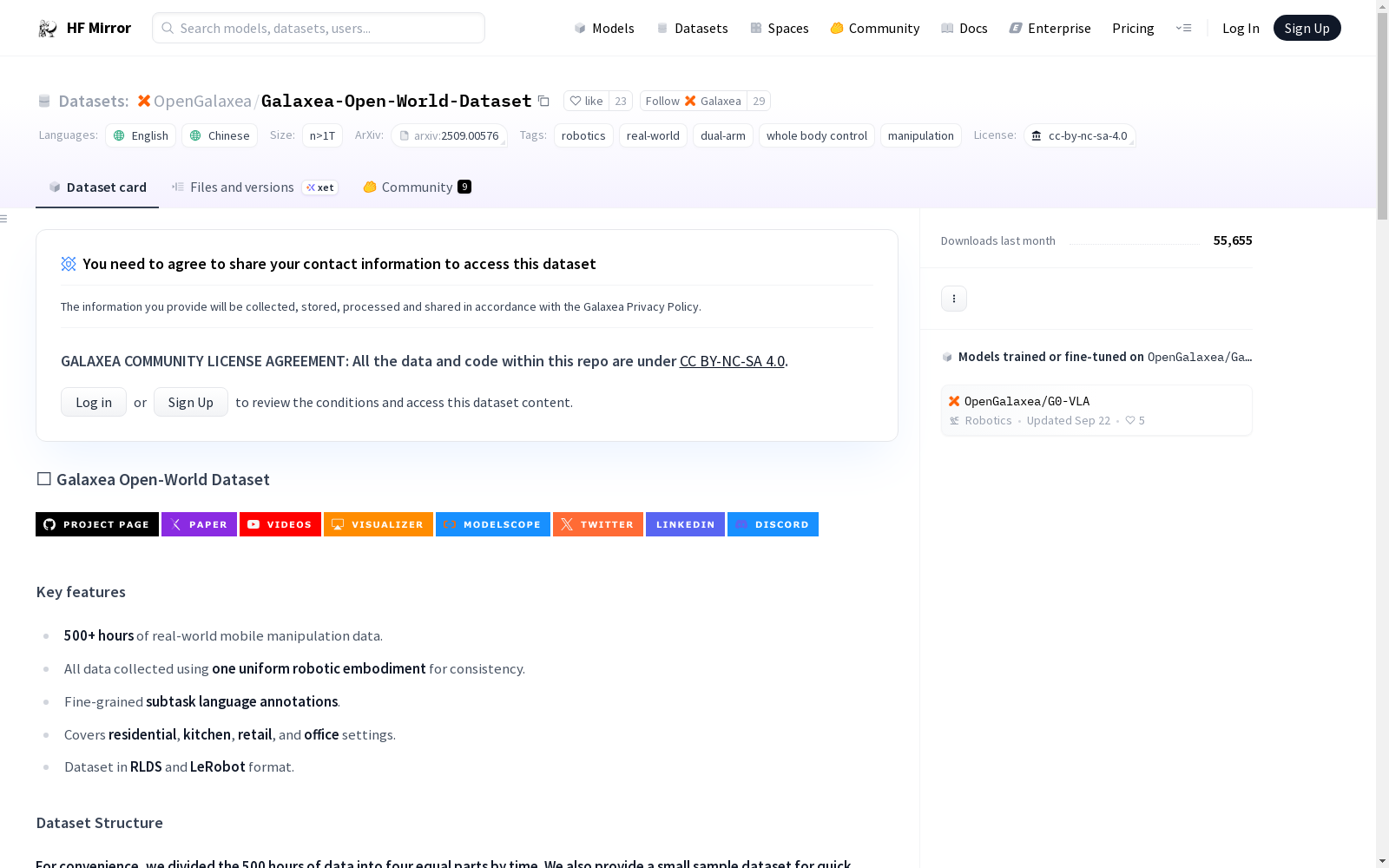Click the n>1T size tag

(322, 135)
